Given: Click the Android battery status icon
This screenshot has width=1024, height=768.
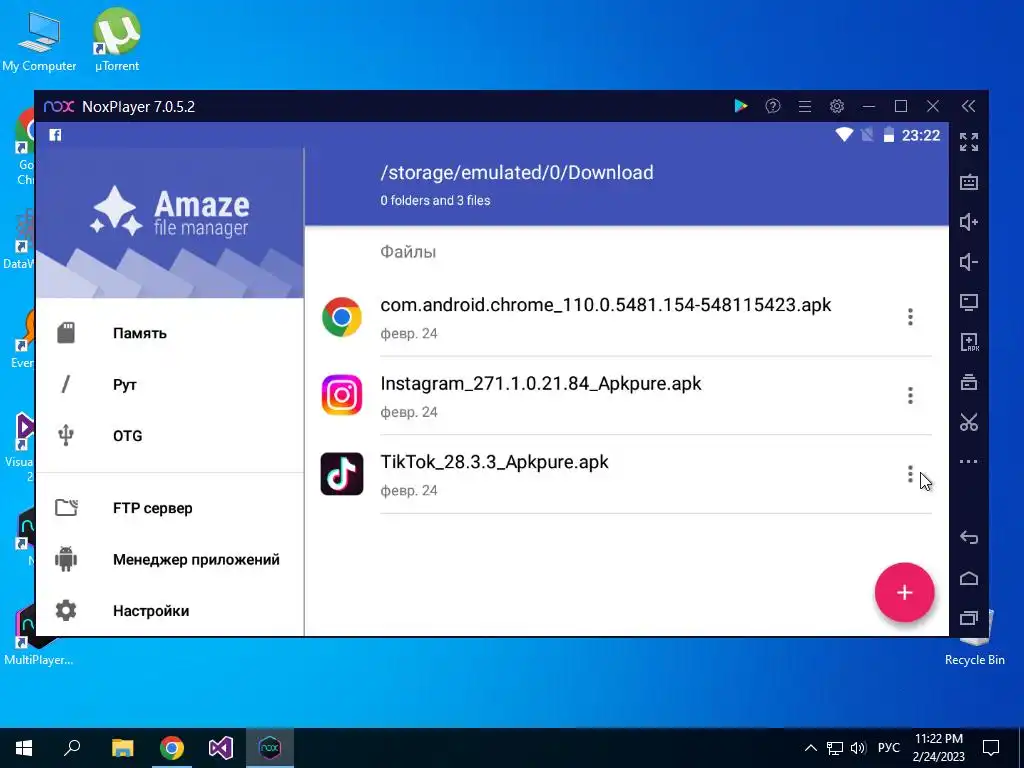Looking at the screenshot, I should 888,135.
